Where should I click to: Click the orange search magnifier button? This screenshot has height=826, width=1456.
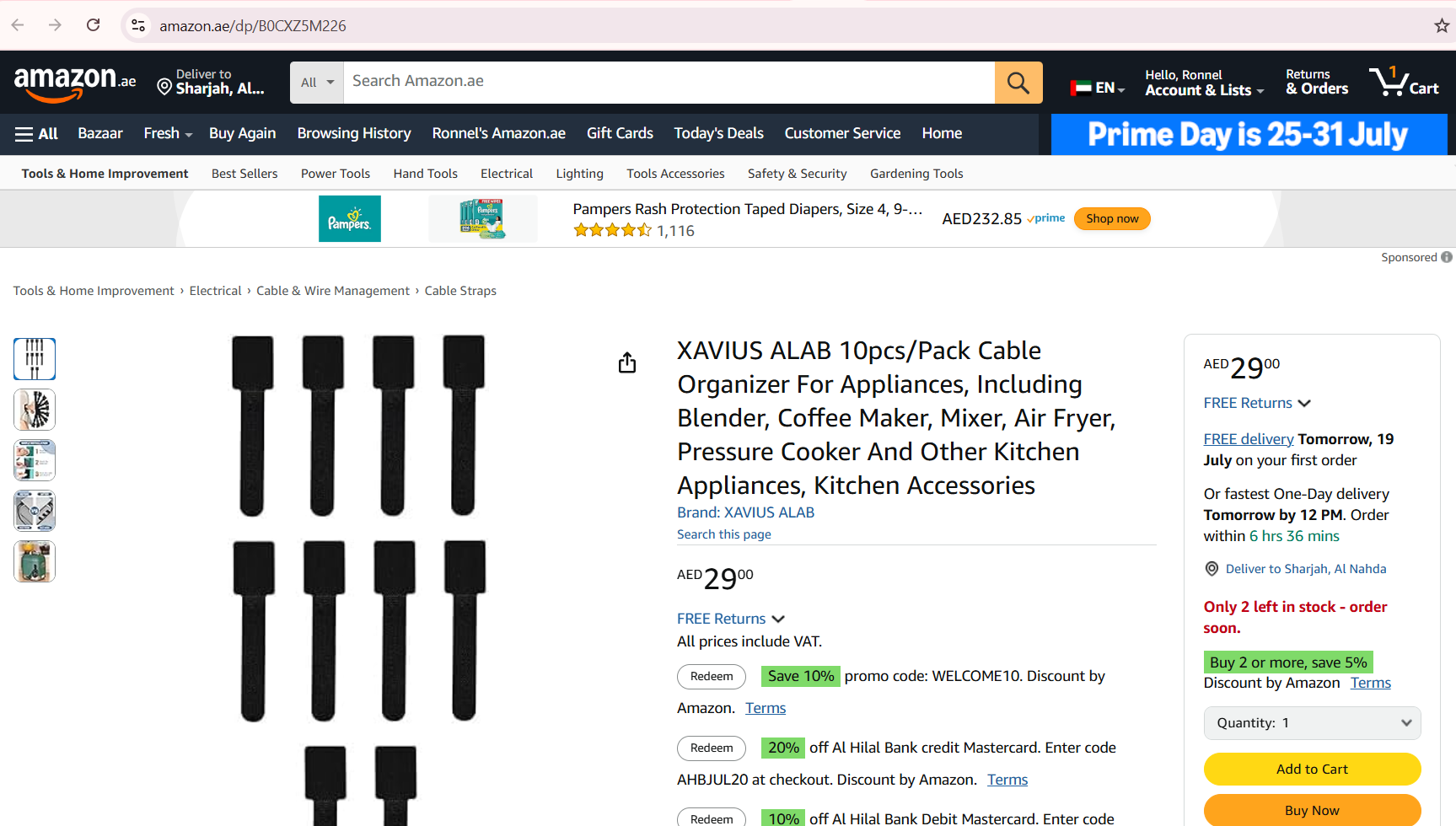tap(1018, 83)
